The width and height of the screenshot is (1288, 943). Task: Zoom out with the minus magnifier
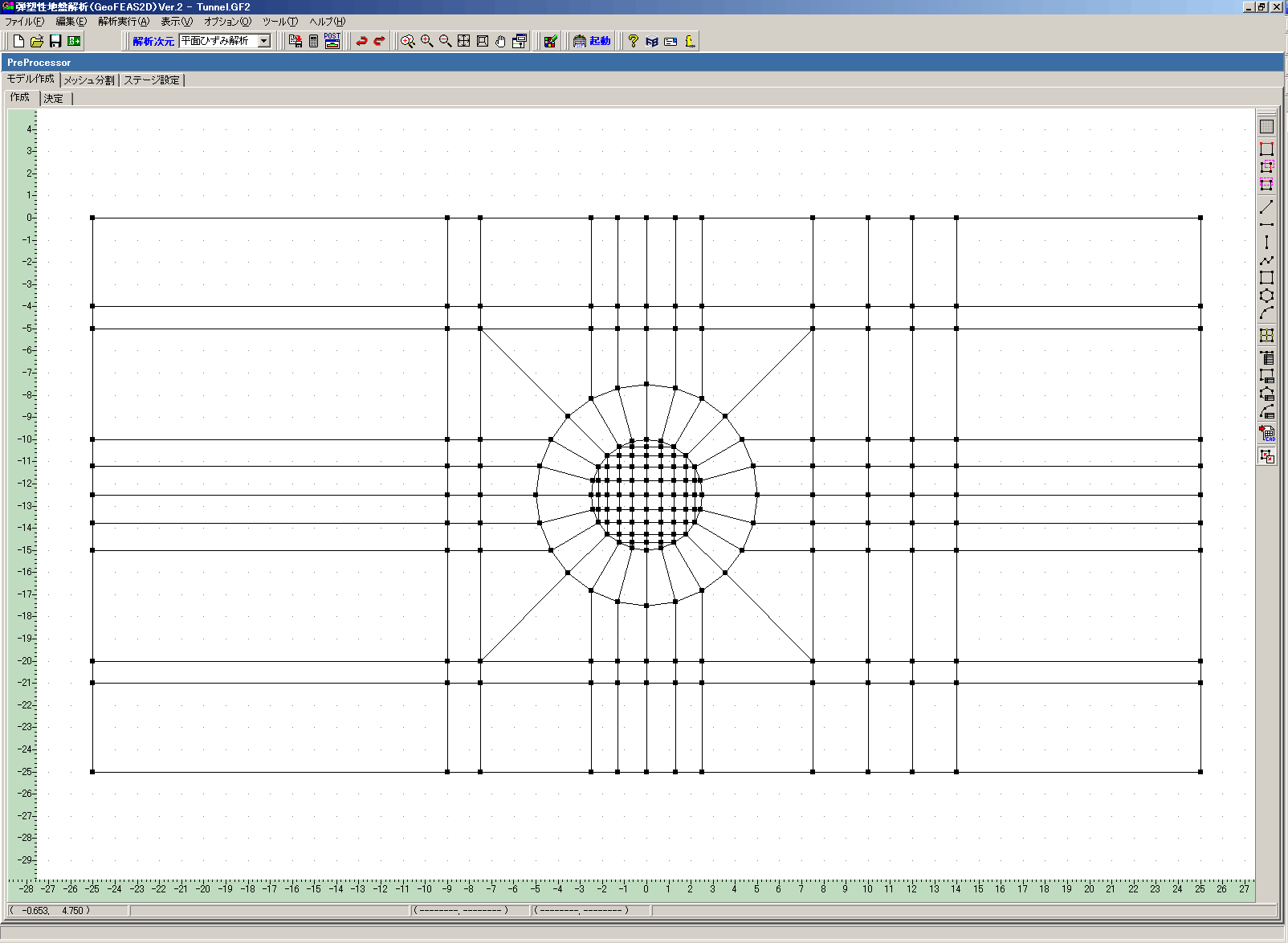445,41
